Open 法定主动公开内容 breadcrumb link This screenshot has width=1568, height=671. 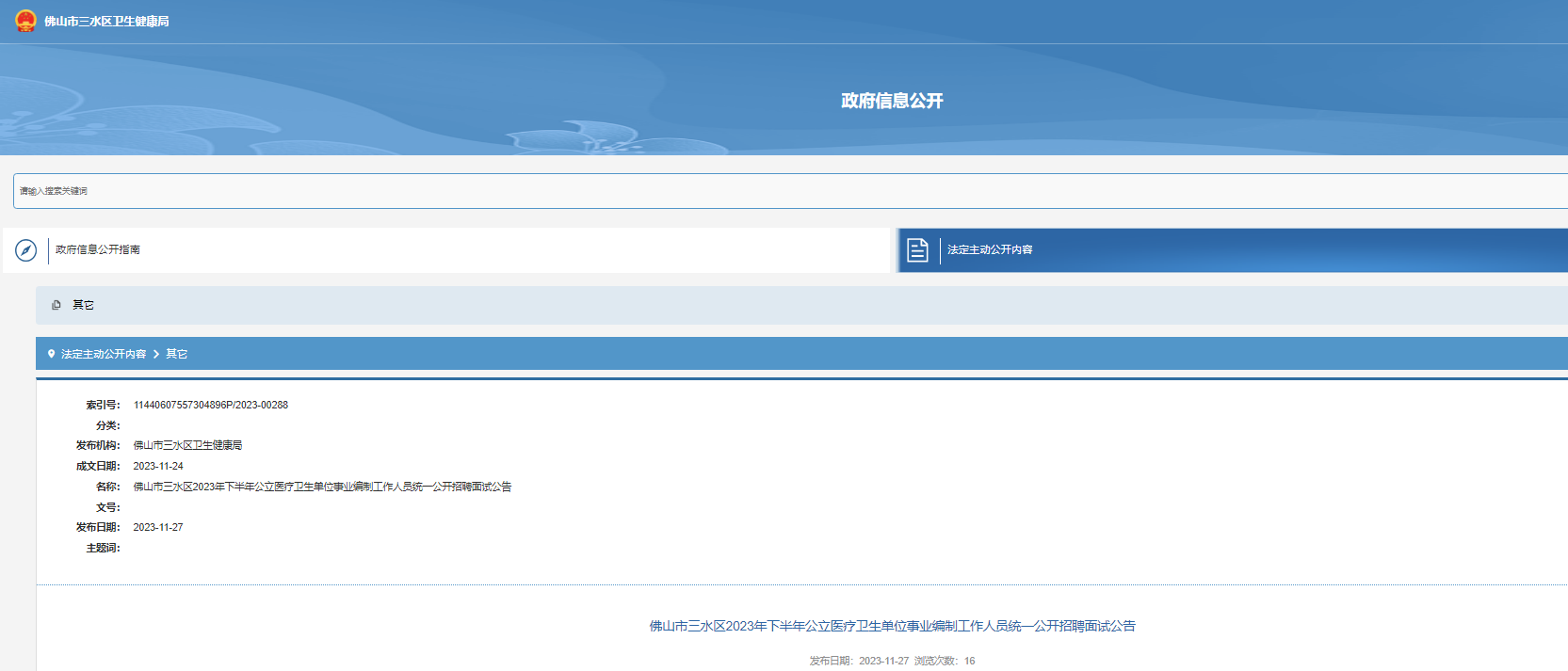pyautogui.click(x=104, y=354)
